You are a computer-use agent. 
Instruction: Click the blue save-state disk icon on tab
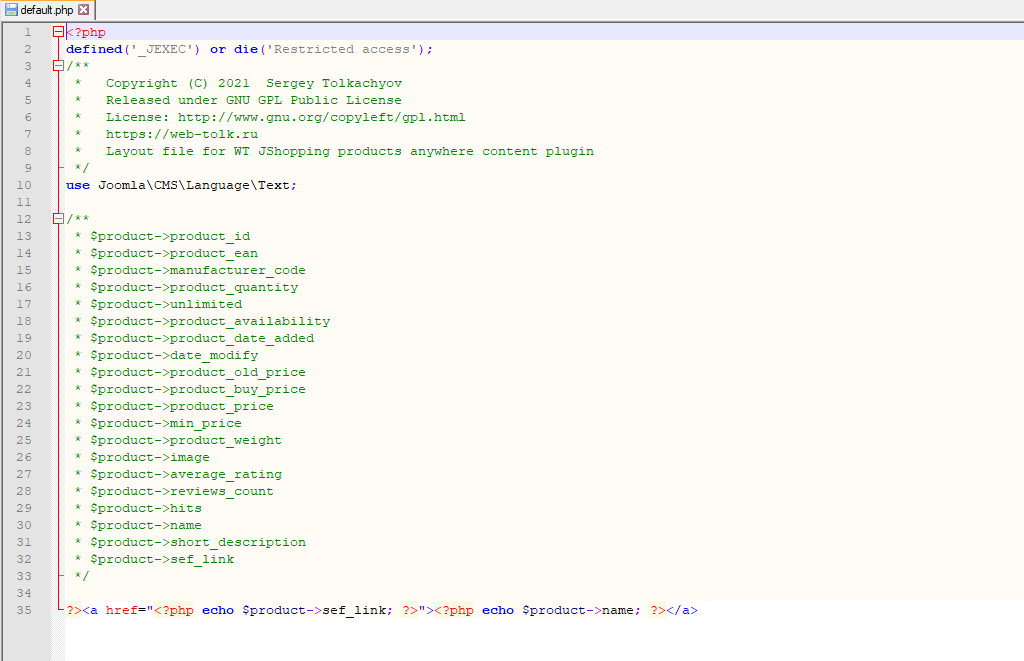click(11, 10)
